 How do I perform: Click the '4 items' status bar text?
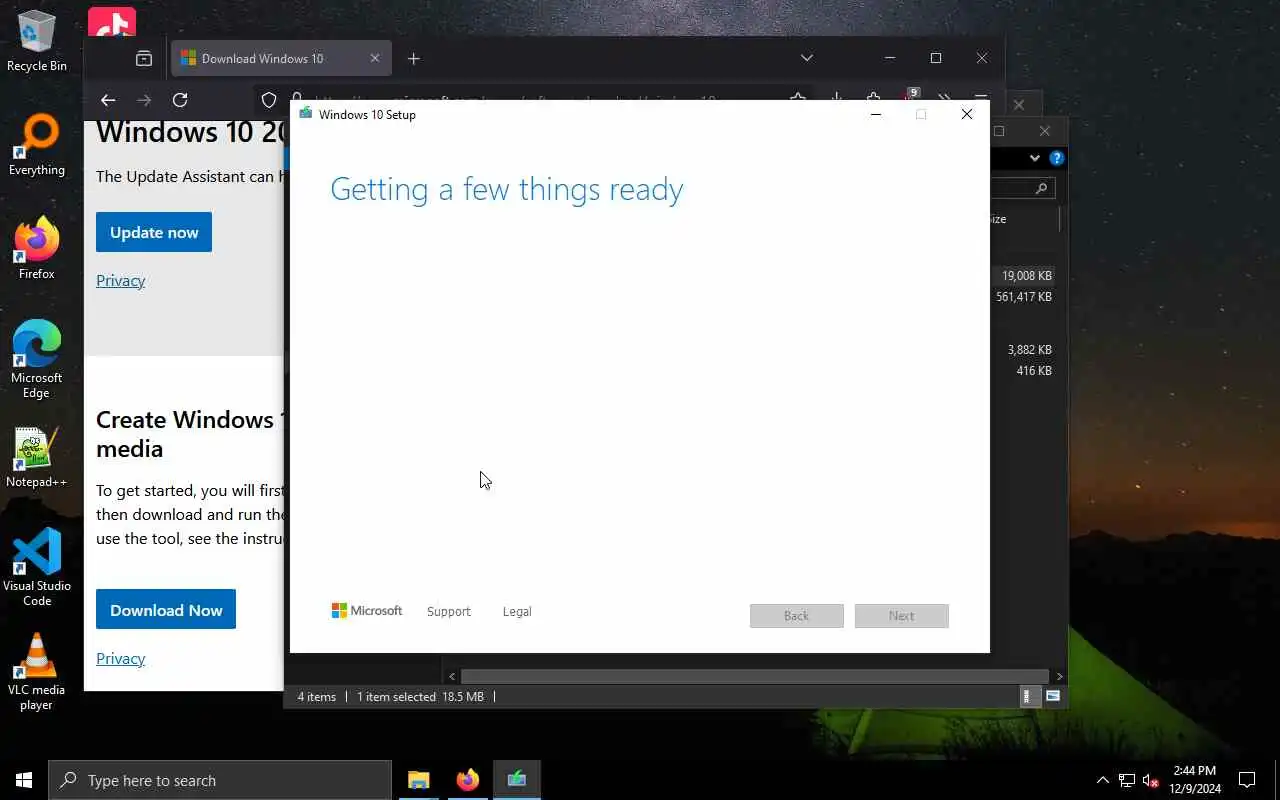(316, 697)
